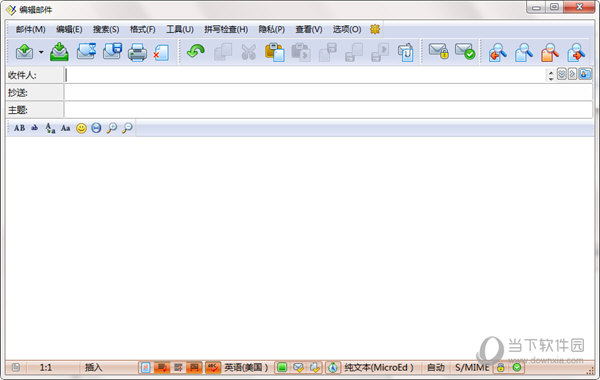Viewport: 600px width, 380px height.
Task: Click the 收件人 recipient button
Action: [x=34, y=75]
